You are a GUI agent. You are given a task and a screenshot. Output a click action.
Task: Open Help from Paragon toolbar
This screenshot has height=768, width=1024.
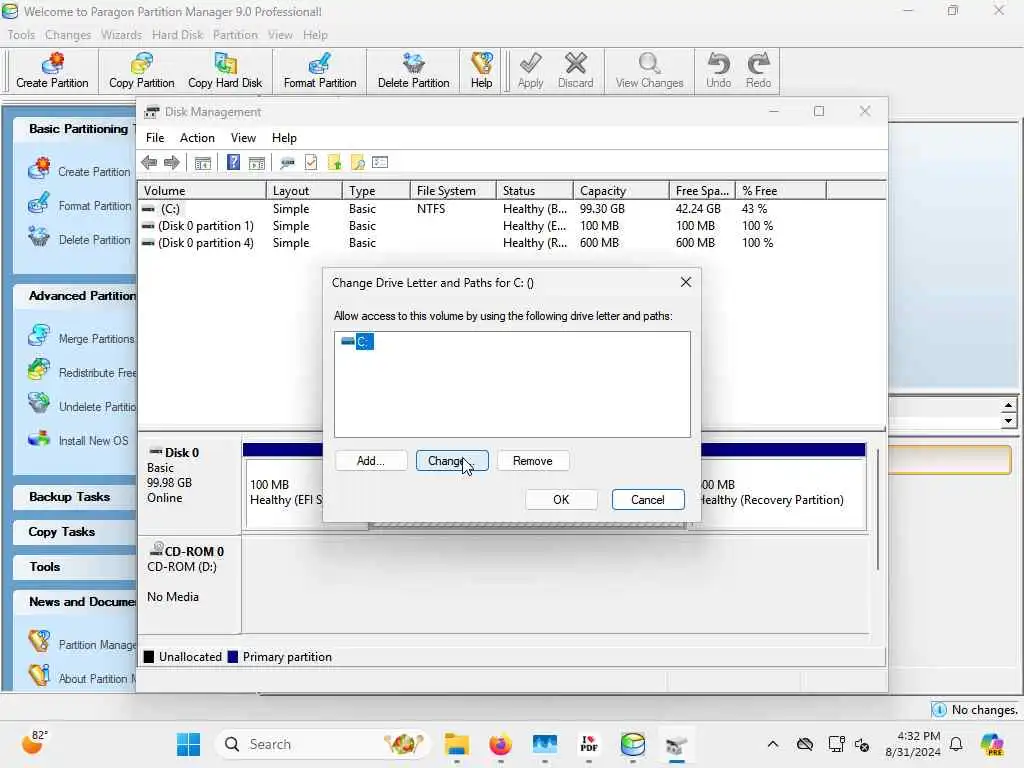tap(481, 71)
